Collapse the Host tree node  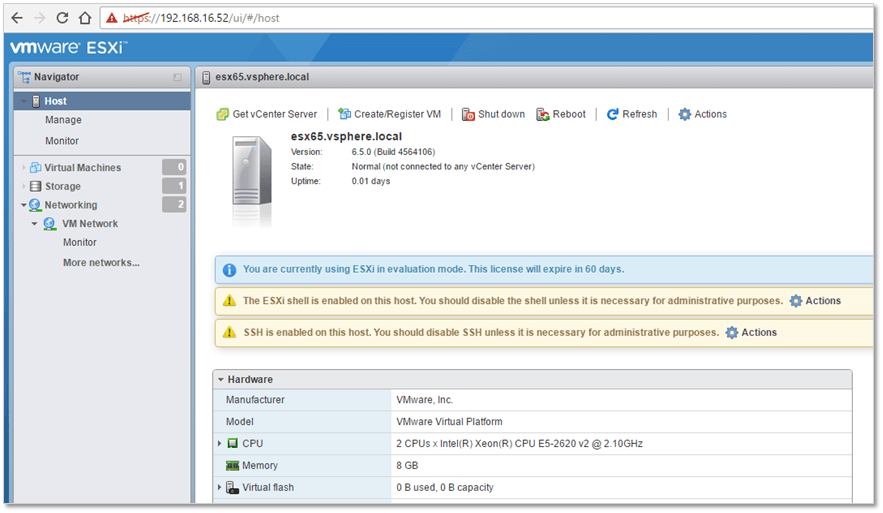[x=24, y=101]
